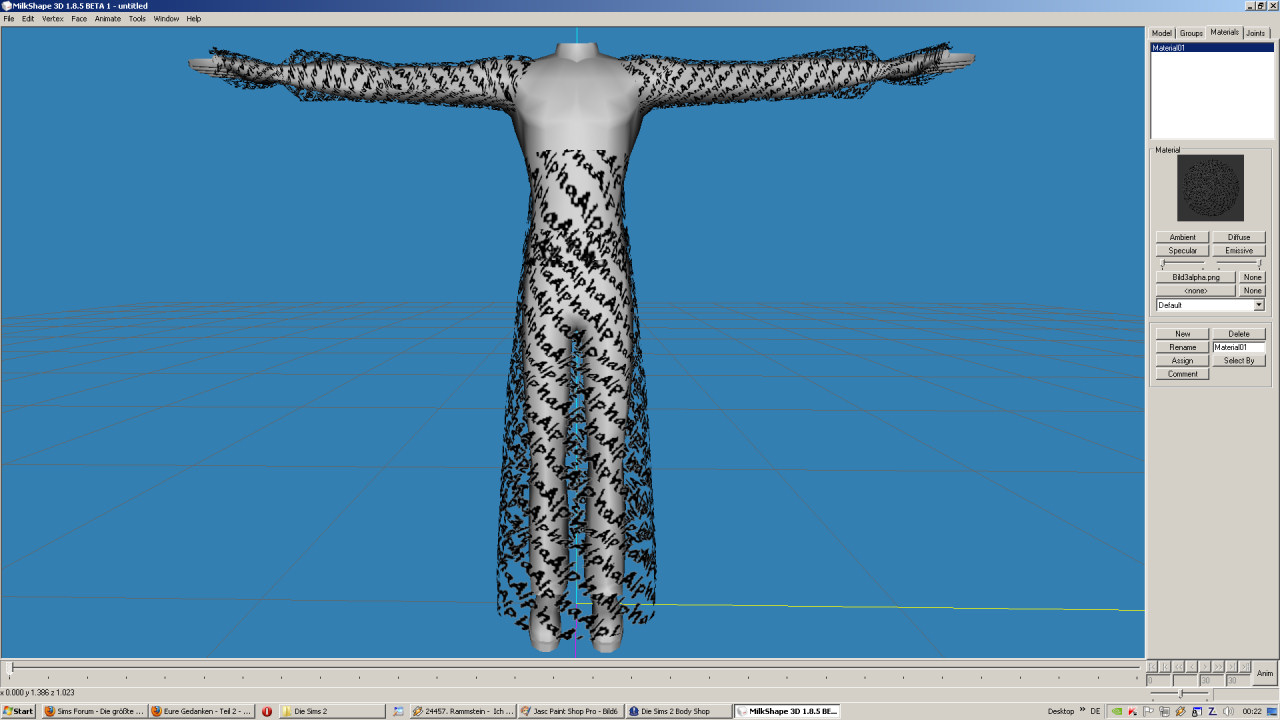The height and width of the screenshot is (720, 1280).
Task: Switch to the Groups tab
Action: point(1191,33)
